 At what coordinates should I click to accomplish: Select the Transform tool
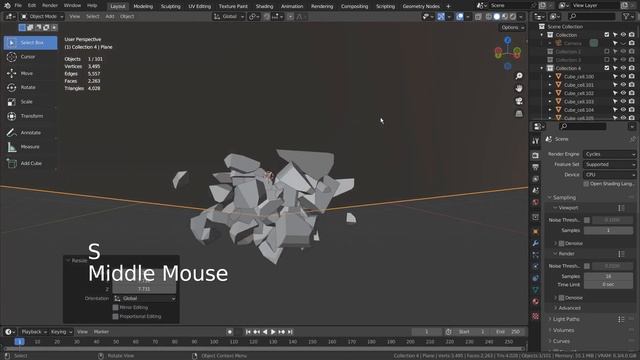(x=31, y=116)
